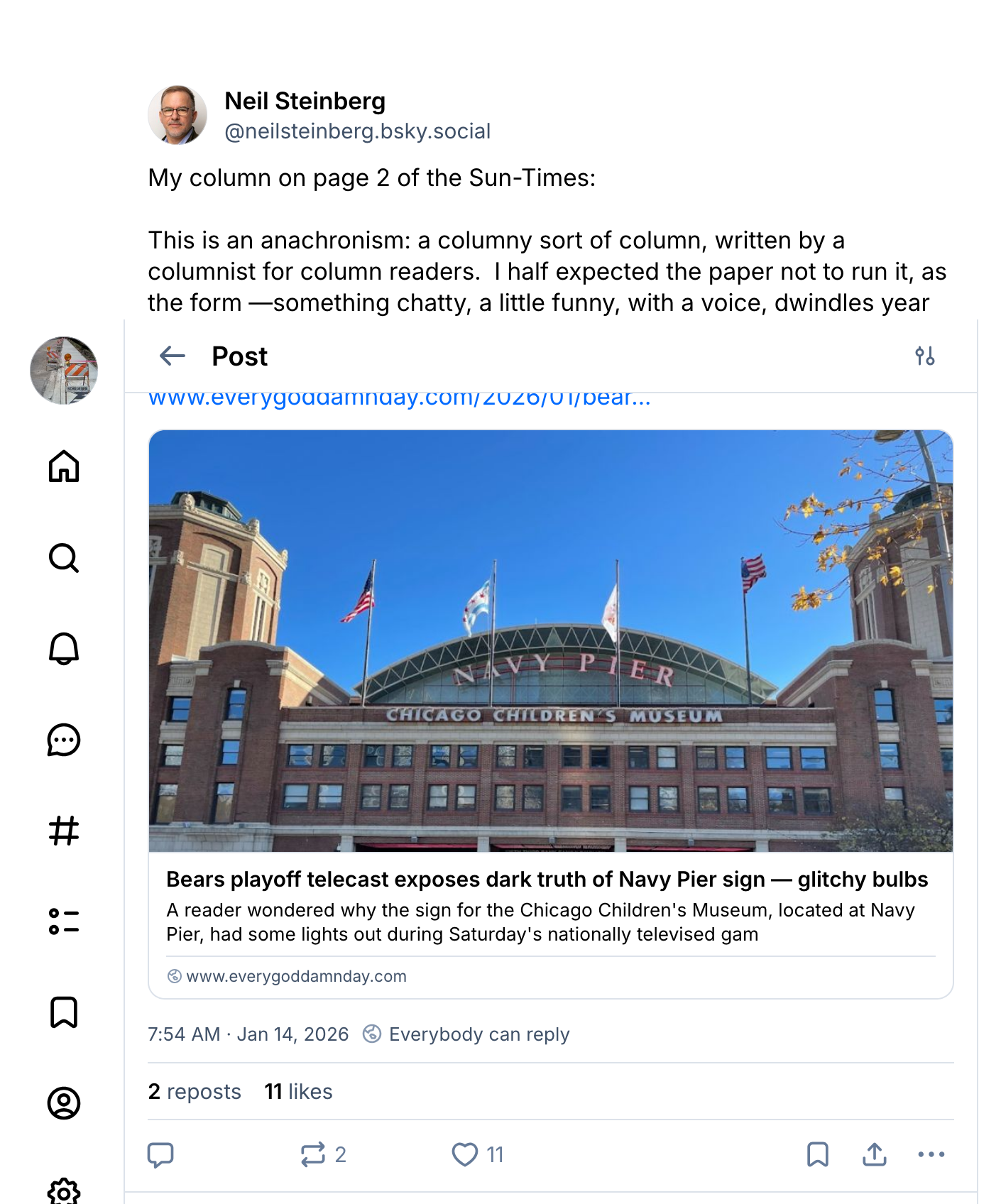Go back using the arrow beside Post
Viewport: 1001px width, 1204px height.
pos(173,356)
